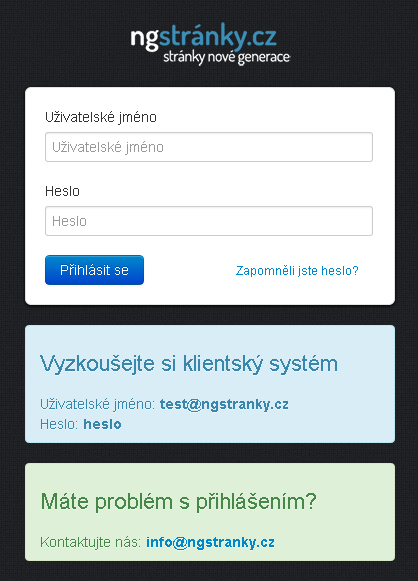Click the 'Máte problém s přihlášením?' heading

(x=179, y=502)
